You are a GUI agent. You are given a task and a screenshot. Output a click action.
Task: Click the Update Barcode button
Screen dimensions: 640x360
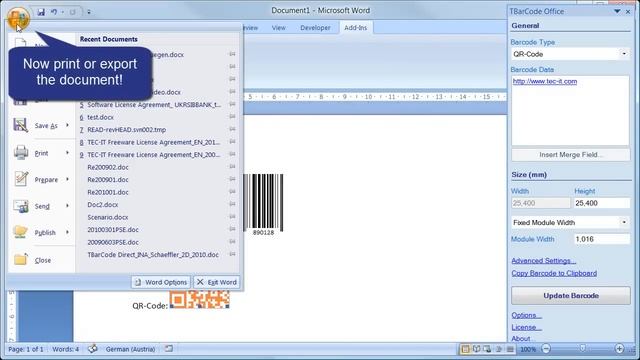[571, 296]
